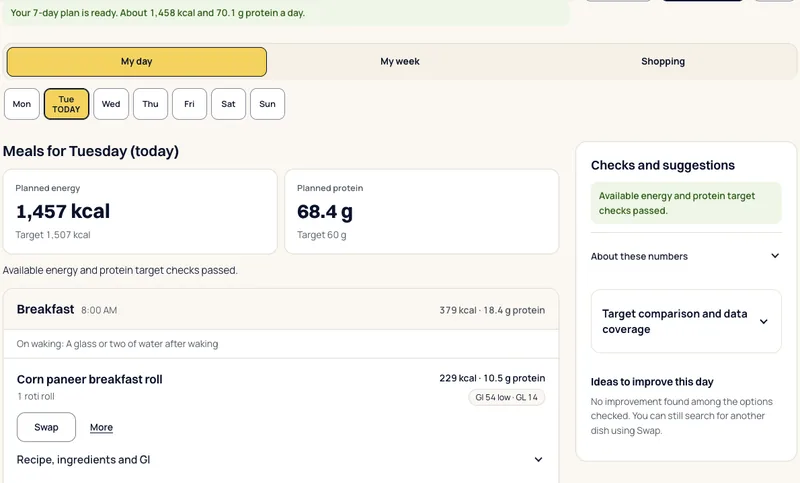This screenshot has height=483, width=800.
Task: Click 379 kcal · 18.4 g protein summary
Action: [492, 310]
